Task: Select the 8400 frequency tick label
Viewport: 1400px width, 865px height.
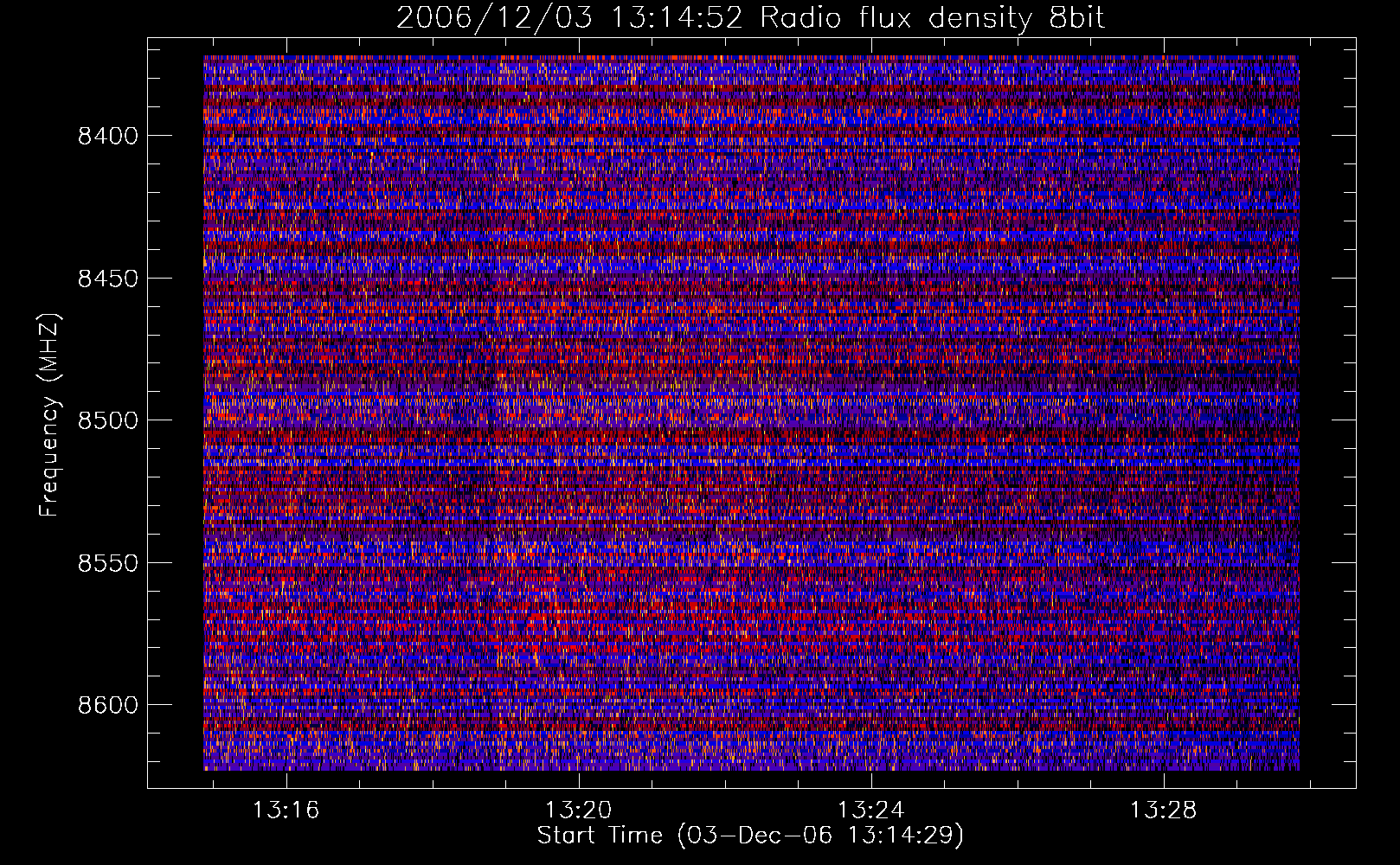Action: point(108,136)
